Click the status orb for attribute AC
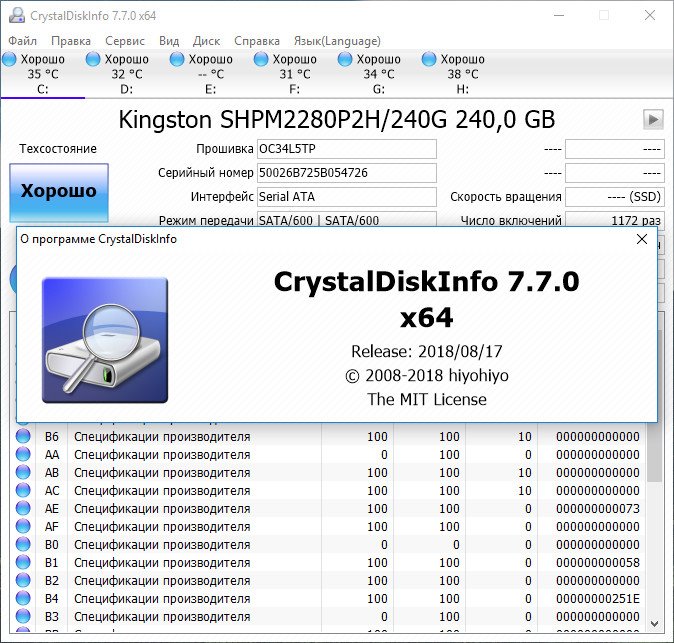 point(23,490)
